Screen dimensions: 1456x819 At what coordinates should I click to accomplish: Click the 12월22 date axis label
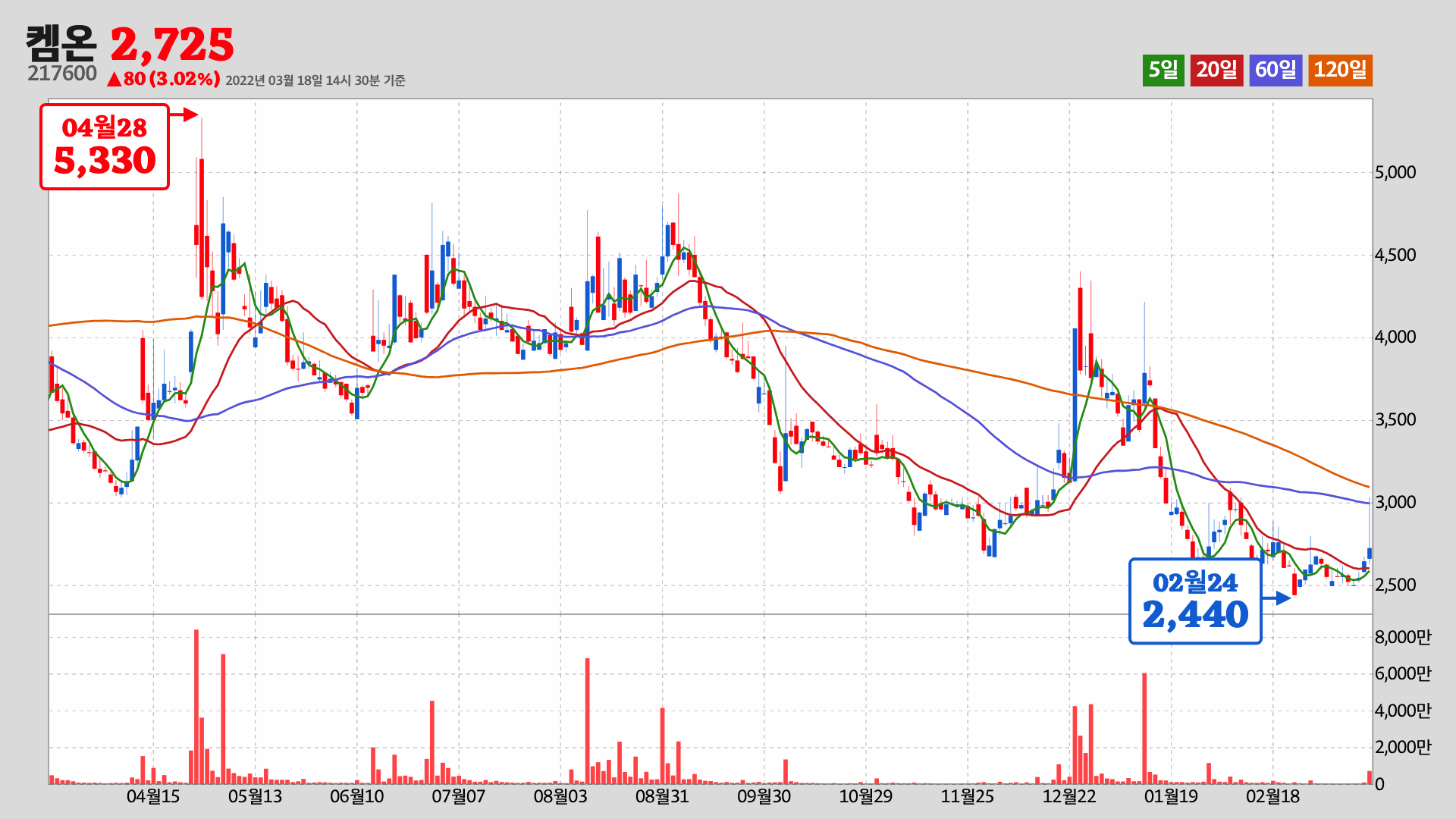pos(1069,797)
